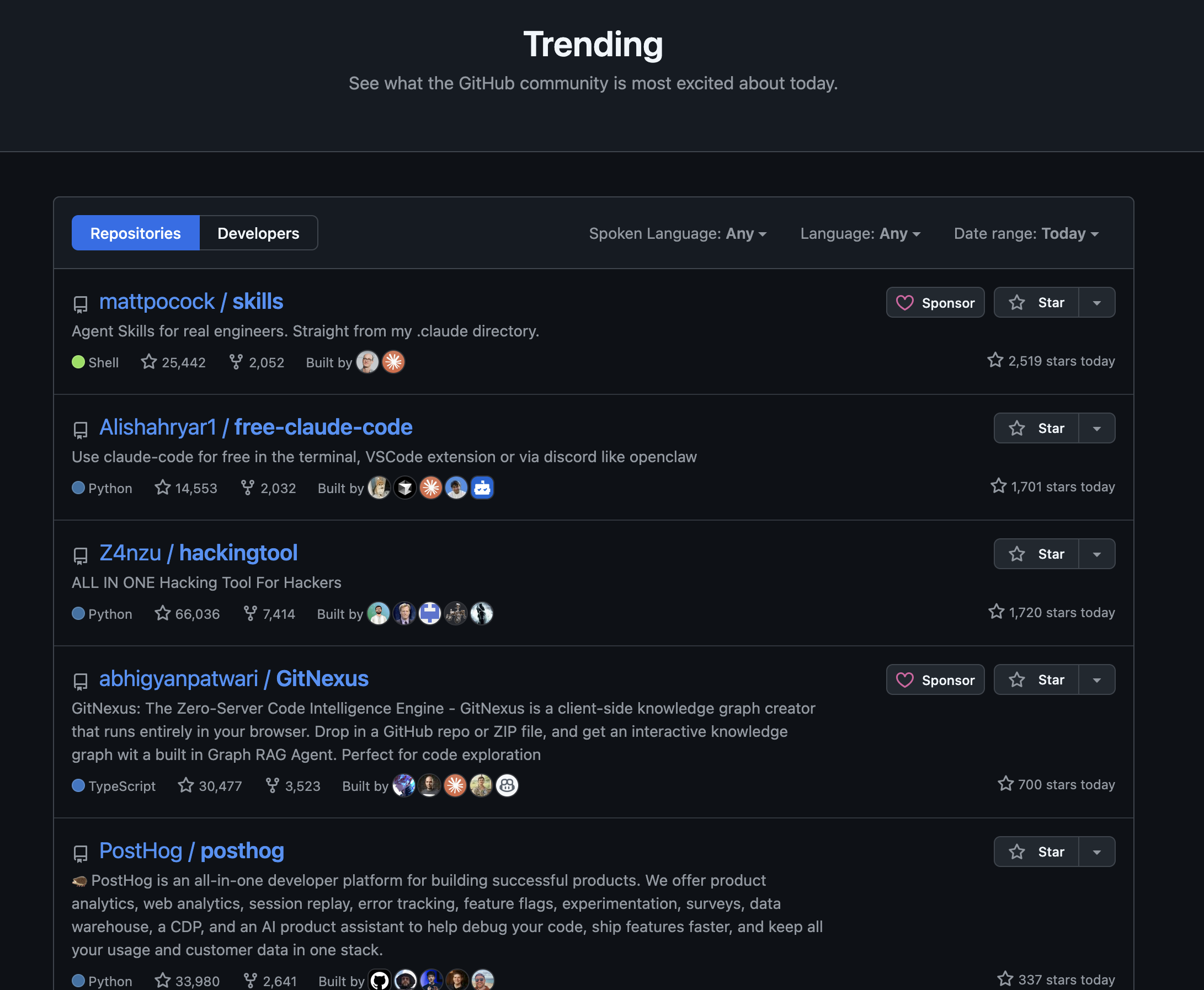Click last contributor avatar for hackingtool
Screen dimensions: 1204x990
pyautogui.click(x=482, y=614)
